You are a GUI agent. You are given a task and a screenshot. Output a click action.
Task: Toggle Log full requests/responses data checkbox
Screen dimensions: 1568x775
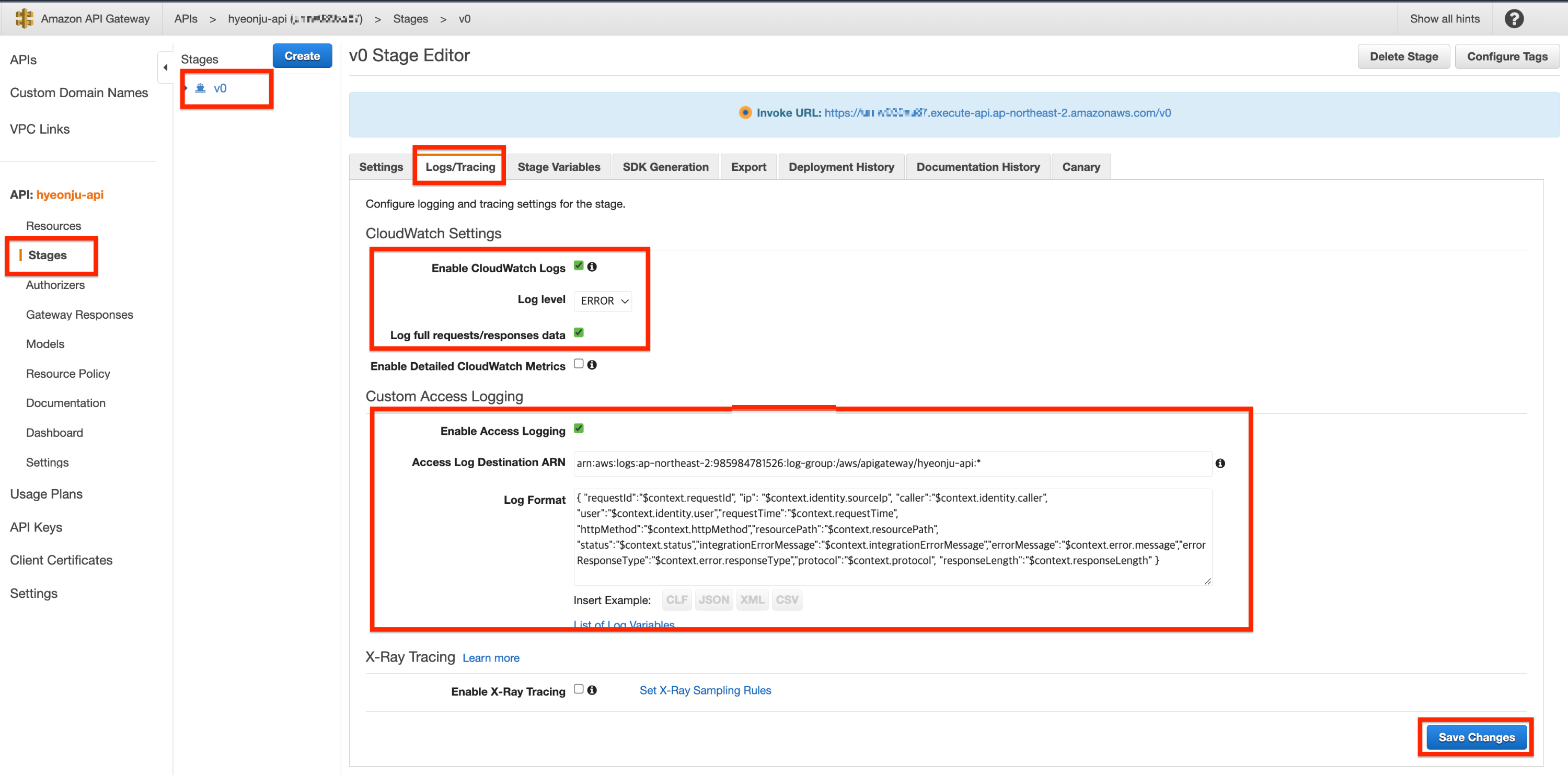[578, 332]
